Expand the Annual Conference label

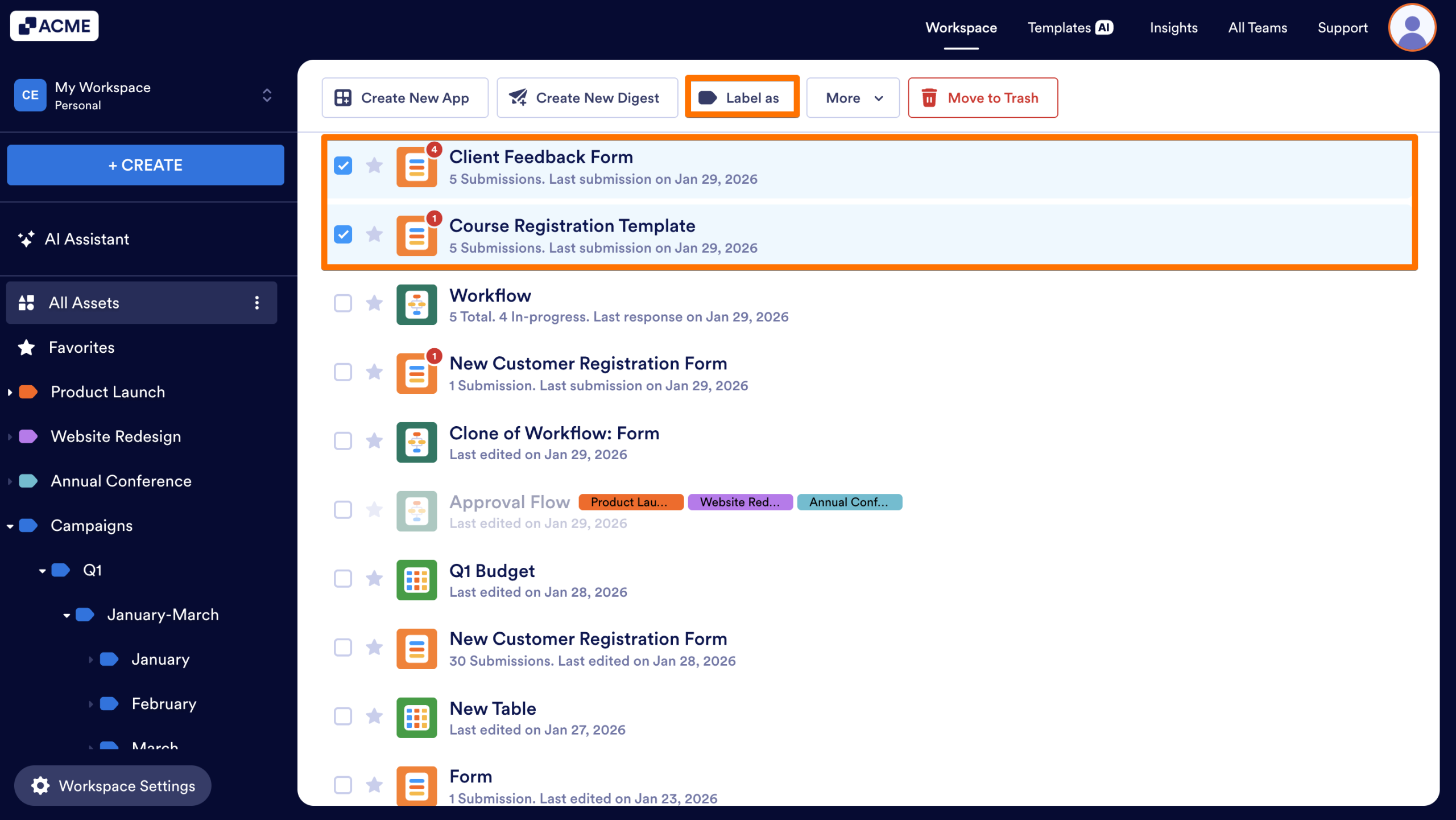(x=10, y=481)
